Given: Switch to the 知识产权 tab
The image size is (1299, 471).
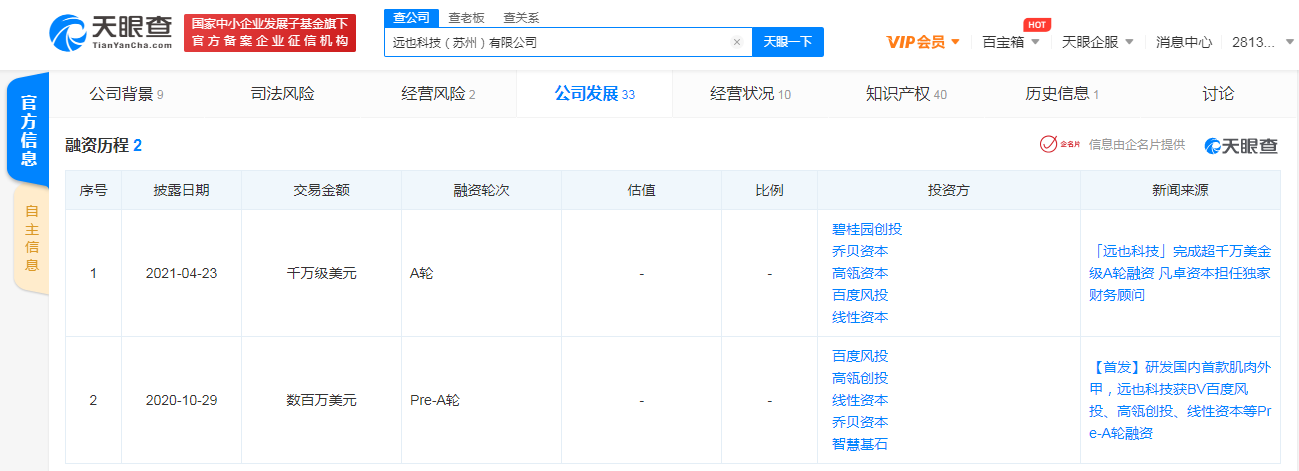Looking at the screenshot, I should [906, 94].
